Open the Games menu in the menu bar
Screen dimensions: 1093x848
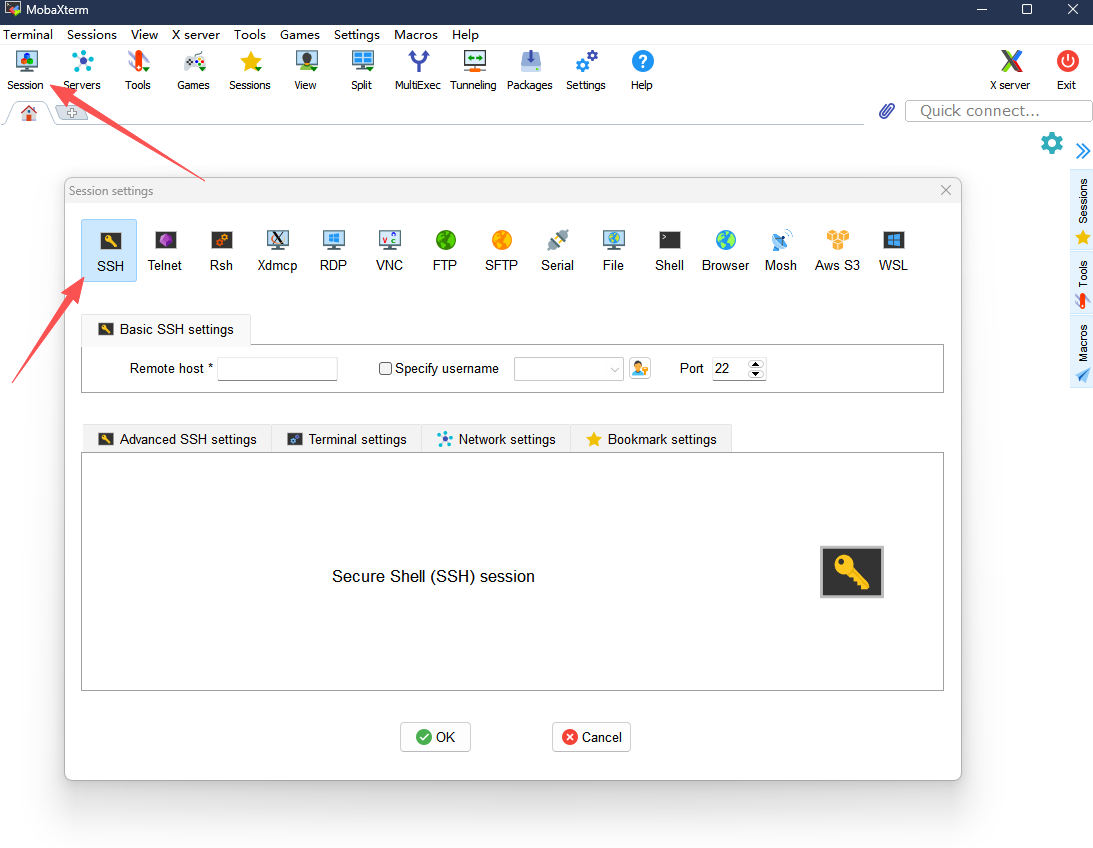pos(300,35)
